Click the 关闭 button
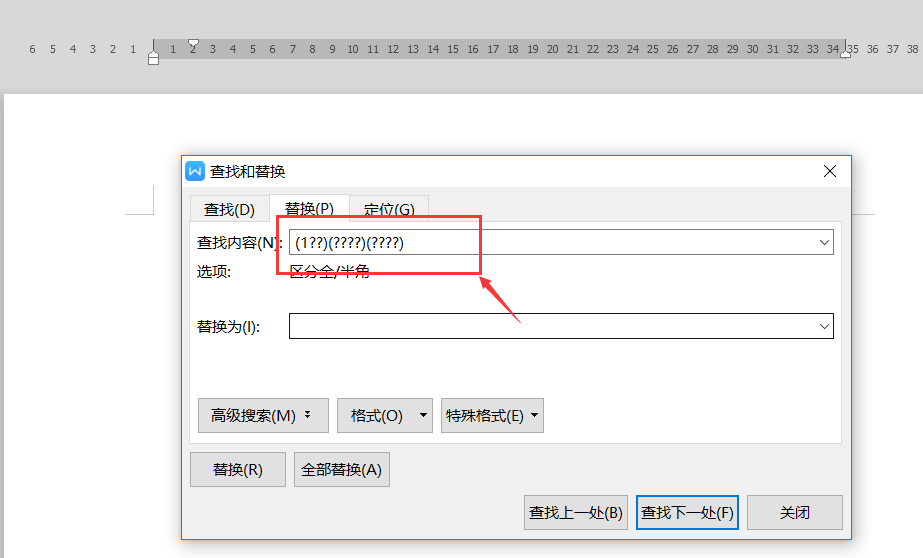The width and height of the screenshot is (923, 558). (795, 513)
